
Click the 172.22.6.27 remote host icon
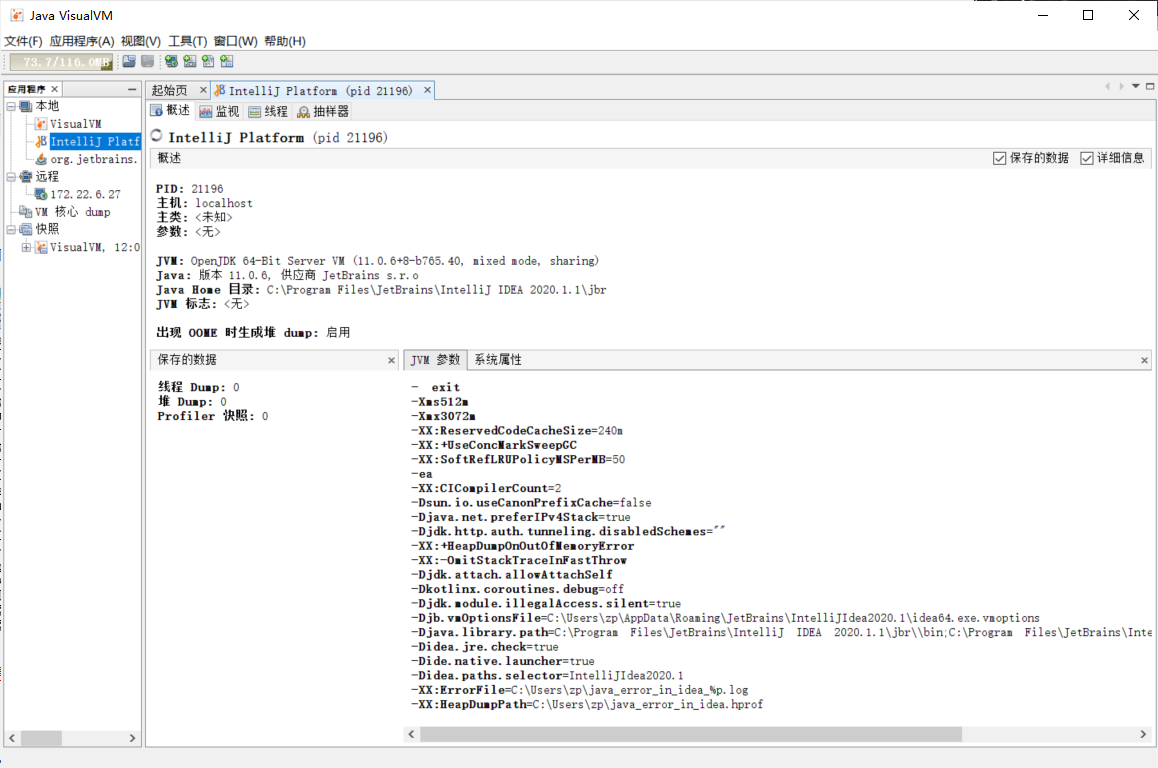[x=41, y=194]
